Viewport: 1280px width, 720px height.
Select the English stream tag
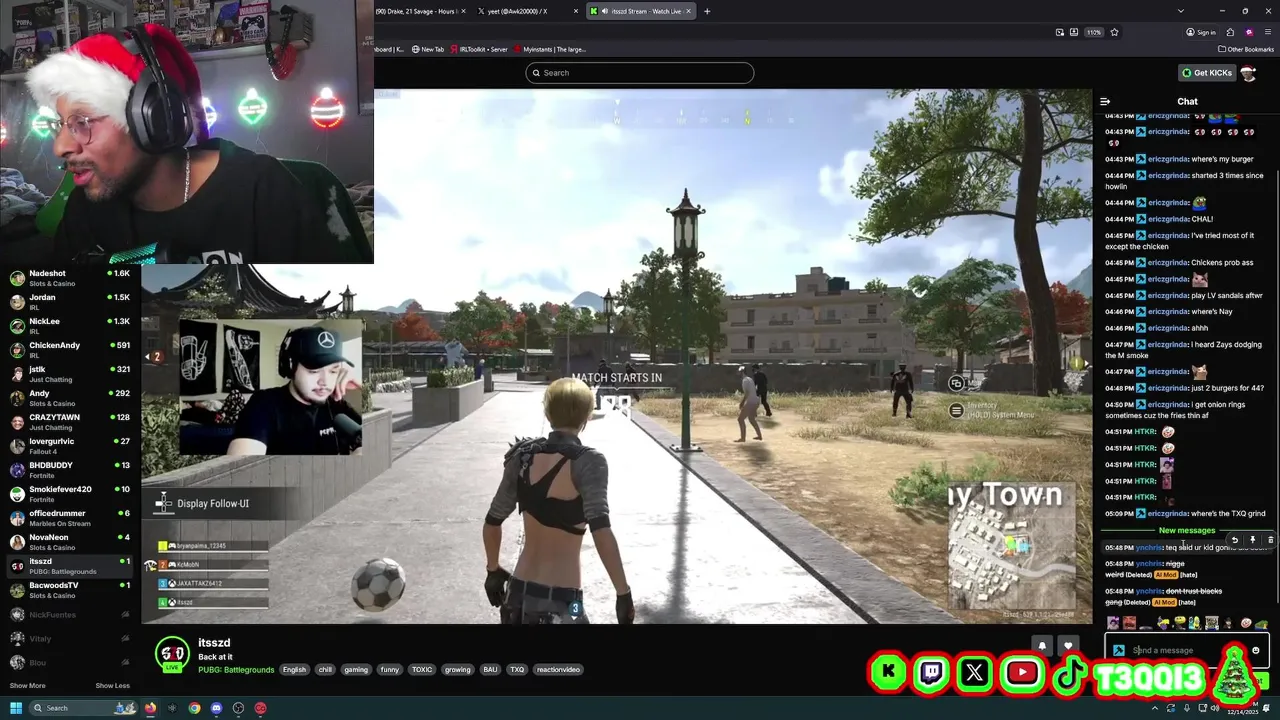coord(294,670)
